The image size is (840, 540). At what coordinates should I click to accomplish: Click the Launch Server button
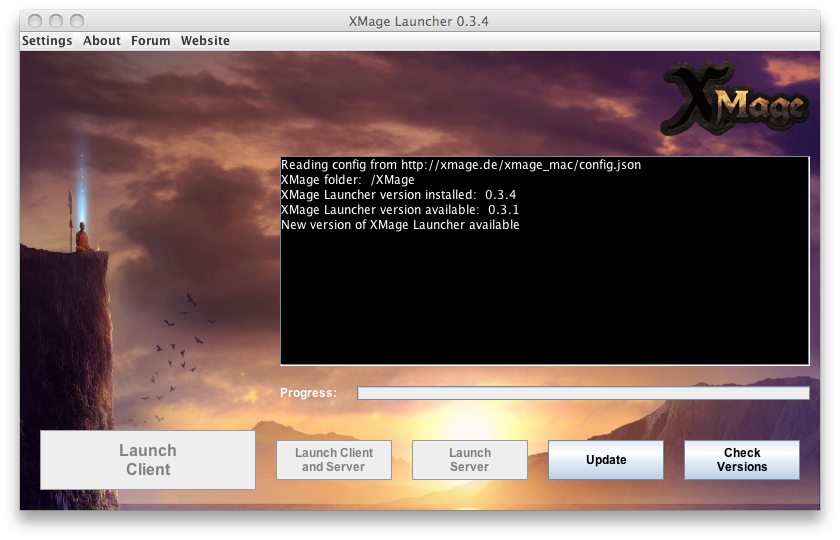click(469, 460)
